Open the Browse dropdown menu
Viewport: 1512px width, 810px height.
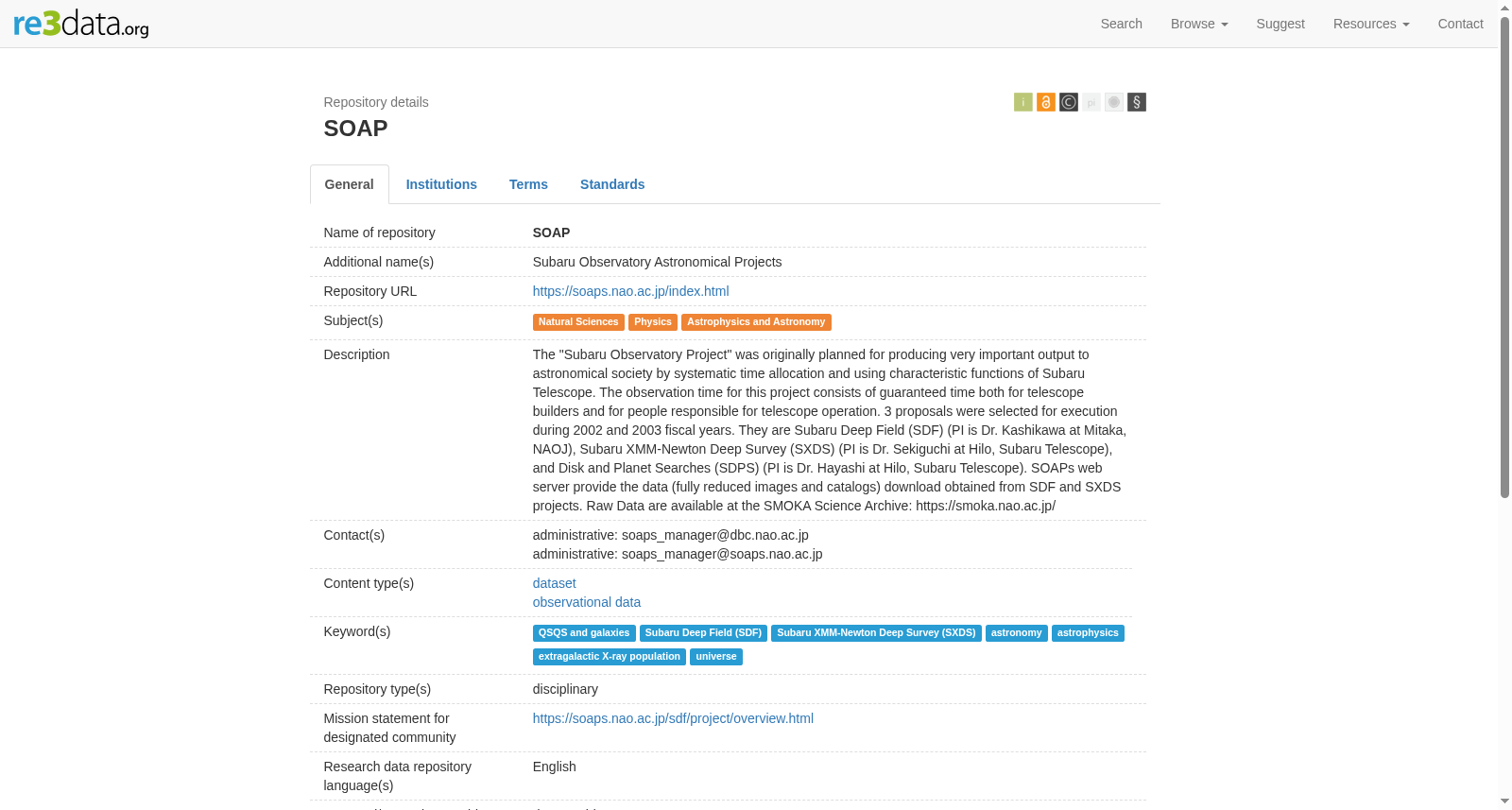[1199, 24]
